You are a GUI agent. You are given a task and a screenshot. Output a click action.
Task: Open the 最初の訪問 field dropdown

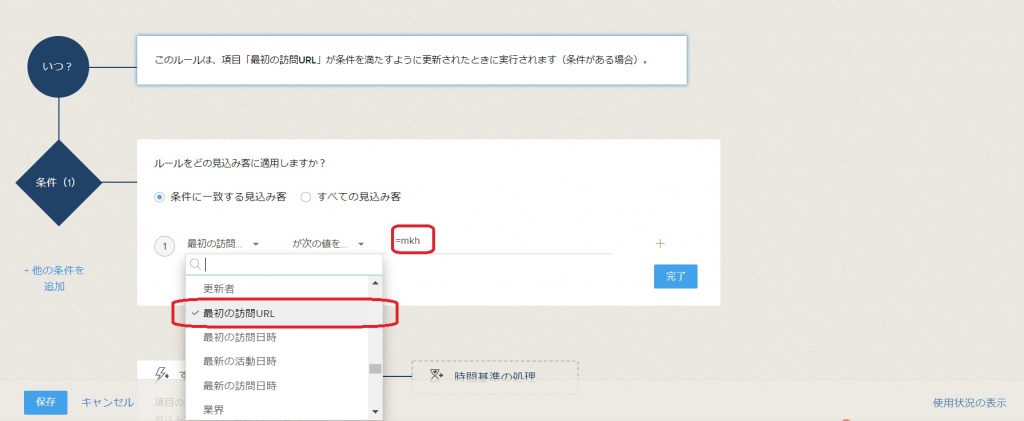point(223,243)
